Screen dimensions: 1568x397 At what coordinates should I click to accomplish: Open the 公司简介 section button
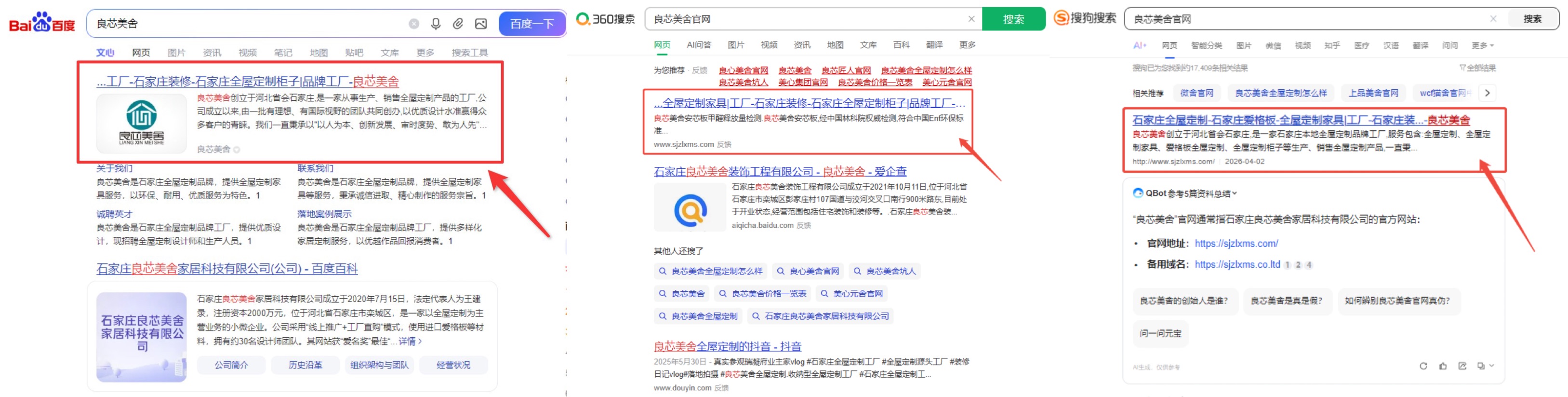click(231, 365)
